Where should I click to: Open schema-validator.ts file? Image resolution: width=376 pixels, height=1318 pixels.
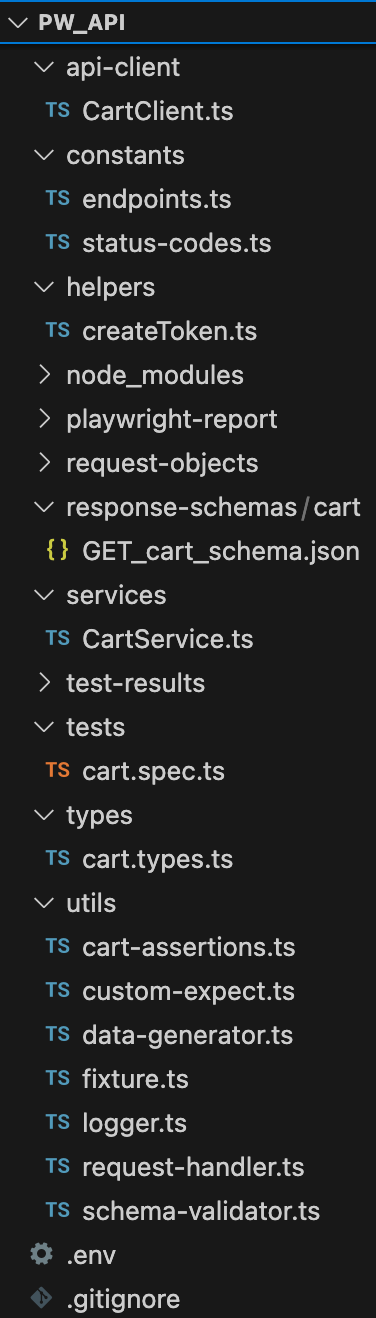pyautogui.click(x=201, y=1211)
